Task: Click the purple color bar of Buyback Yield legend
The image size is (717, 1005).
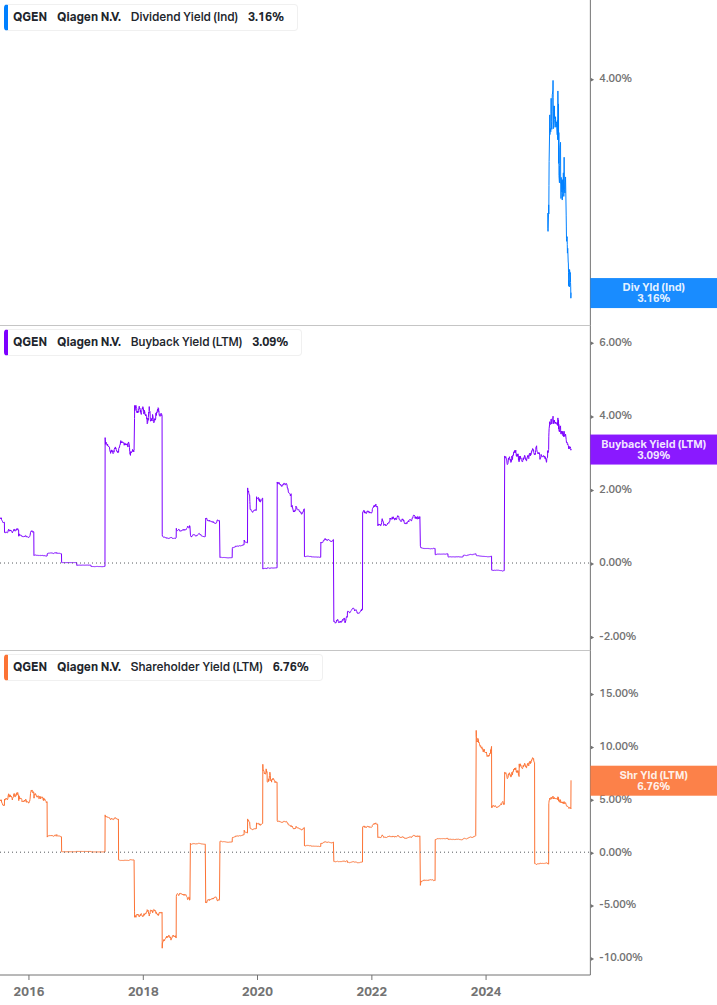Action: pyautogui.click(x=6, y=342)
